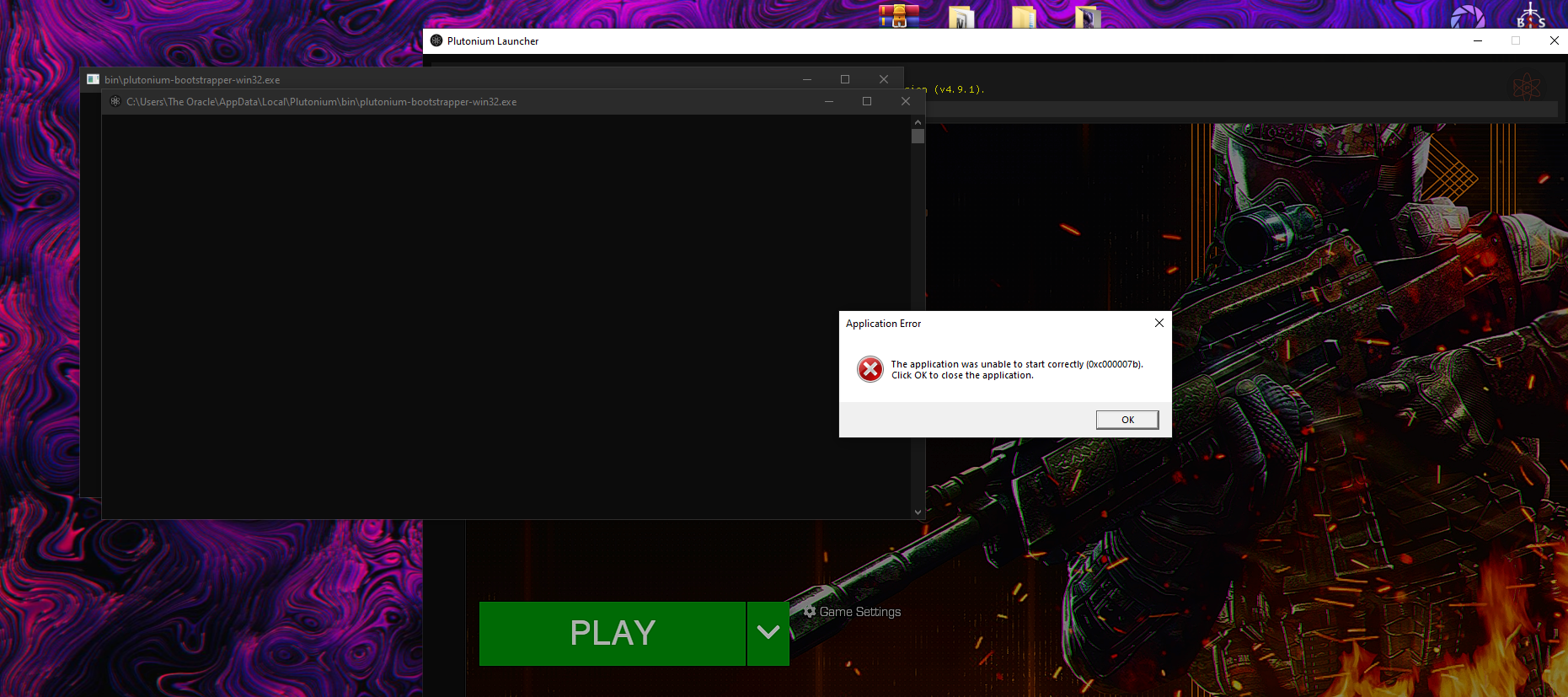Click the gear icon next to Game Settings
The width and height of the screenshot is (1568, 697).
[x=810, y=612]
